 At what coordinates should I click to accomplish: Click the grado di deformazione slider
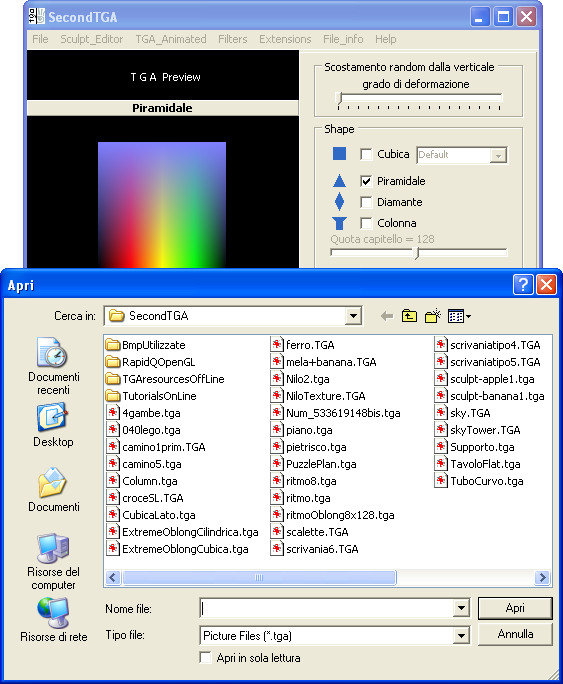[419, 99]
